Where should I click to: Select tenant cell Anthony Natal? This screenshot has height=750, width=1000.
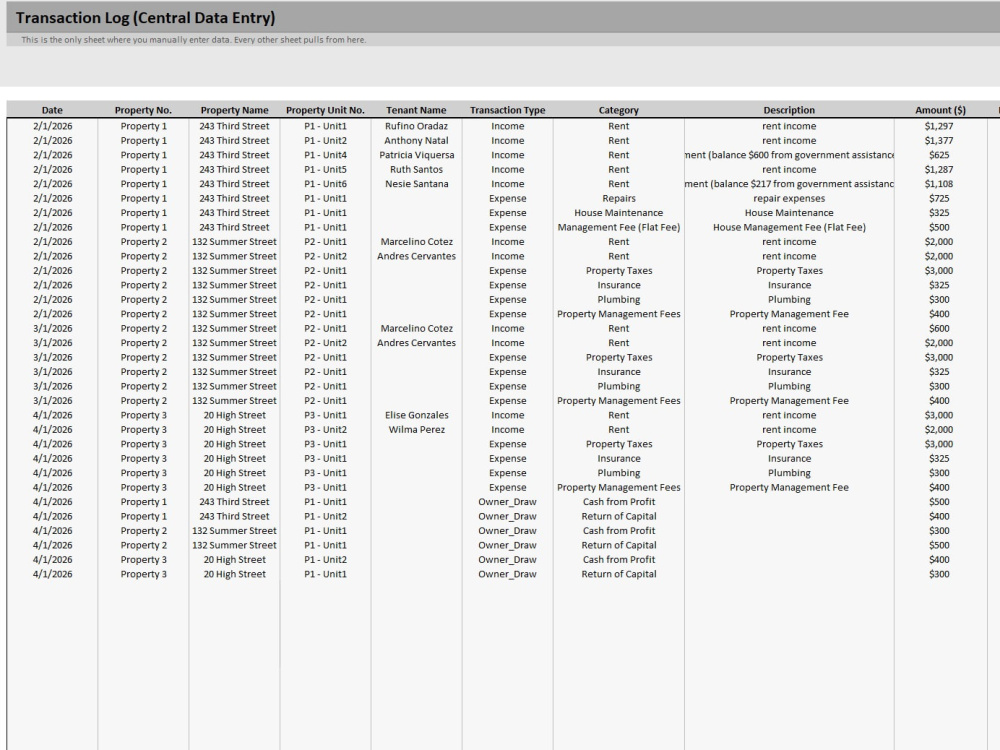tap(416, 140)
